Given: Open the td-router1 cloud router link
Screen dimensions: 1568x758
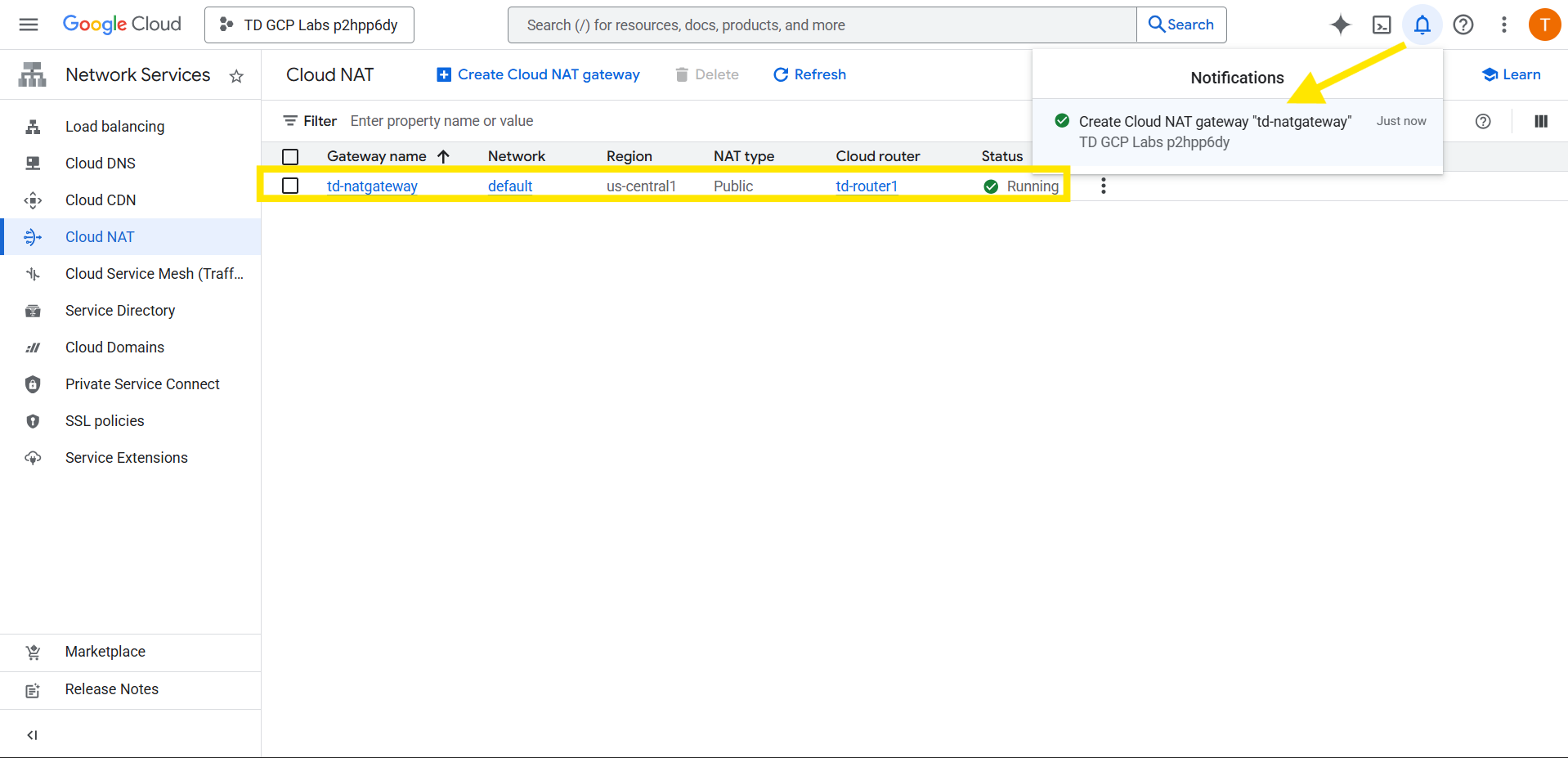Looking at the screenshot, I should [x=866, y=186].
